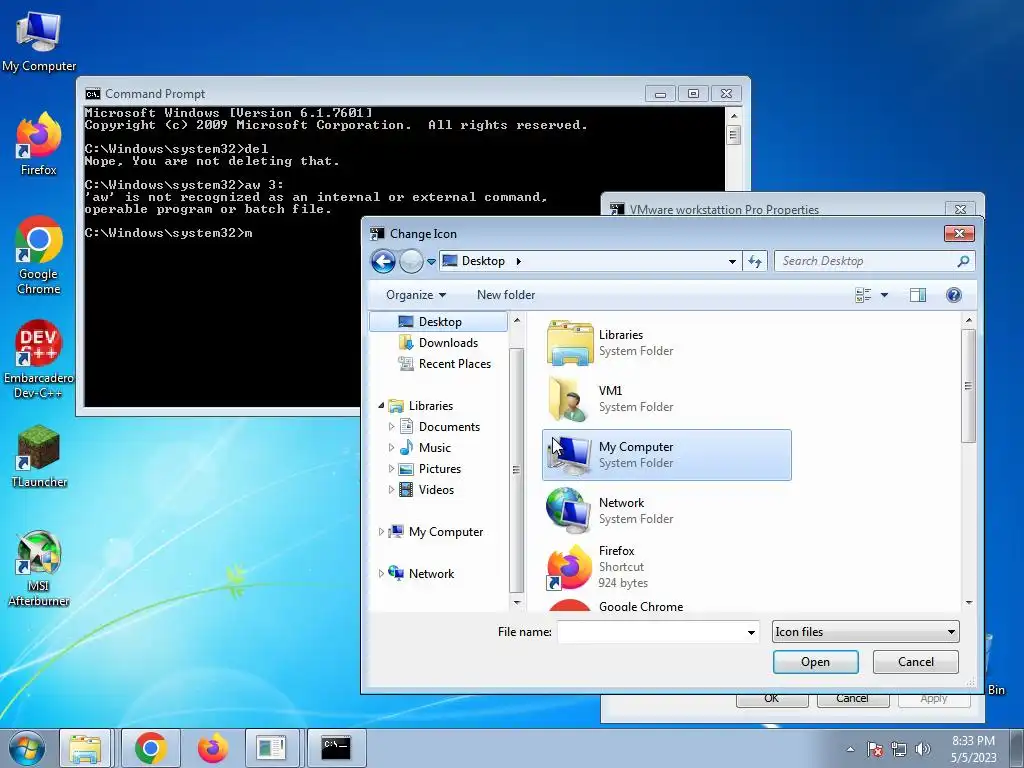Open TLauncher desktop shortcut
Screen dimensions: 1024x768
[39, 456]
